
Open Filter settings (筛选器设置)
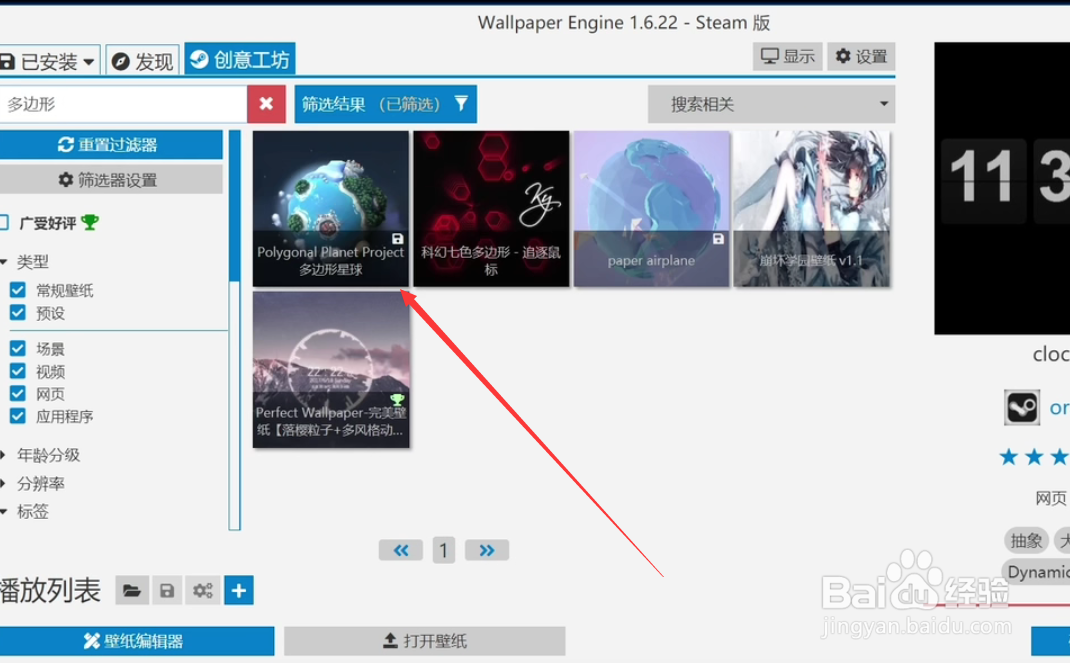pyautogui.click(x=111, y=180)
